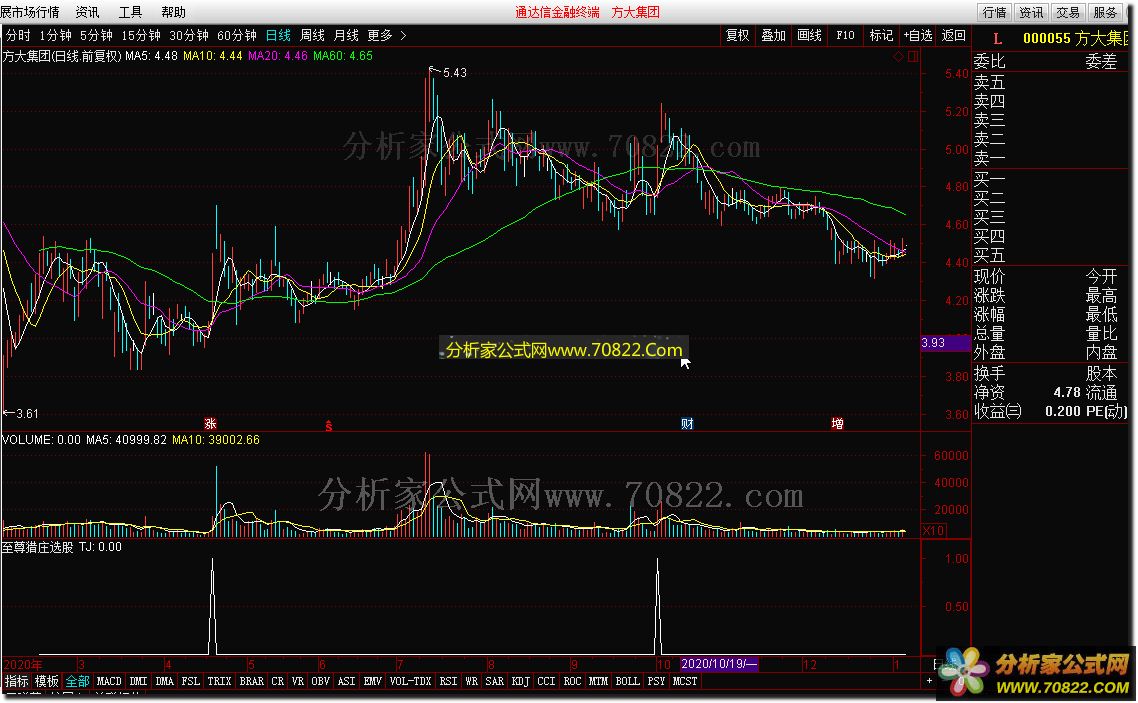Click the 2020/10/19 date marker on timeline
The image size is (1138, 703).
pyautogui.click(x=719, y=664)
